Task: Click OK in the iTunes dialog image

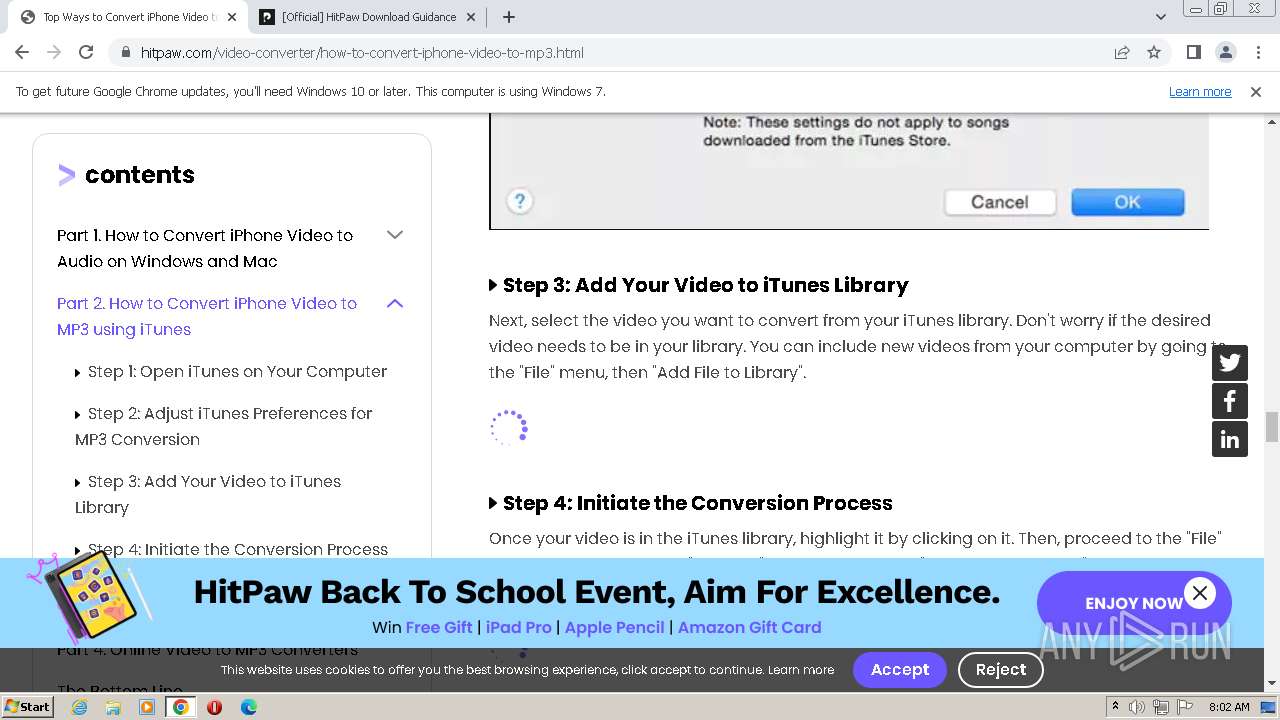Action: click(1128, 202)
